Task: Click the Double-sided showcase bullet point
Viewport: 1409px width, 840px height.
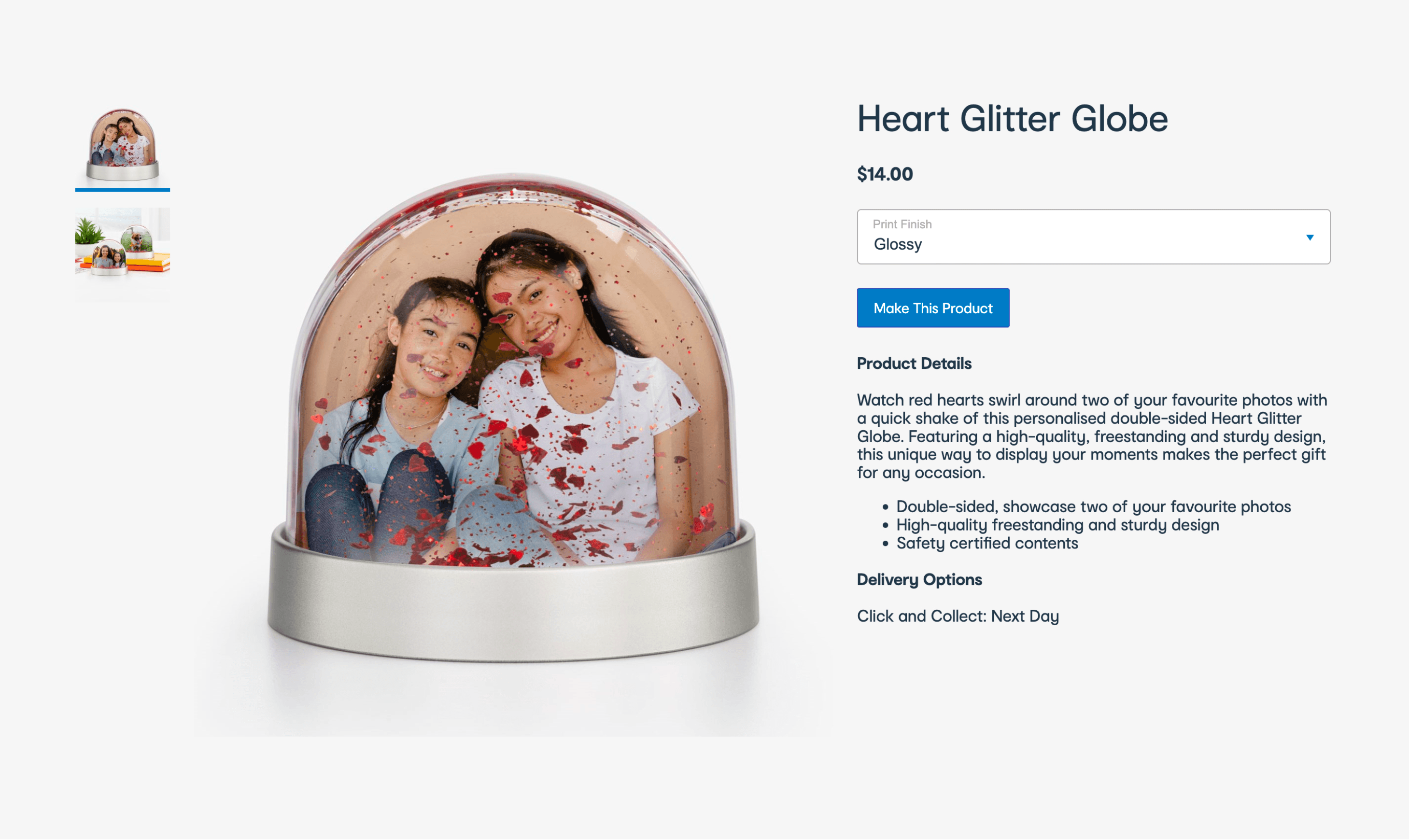Action: (1093, 506)
